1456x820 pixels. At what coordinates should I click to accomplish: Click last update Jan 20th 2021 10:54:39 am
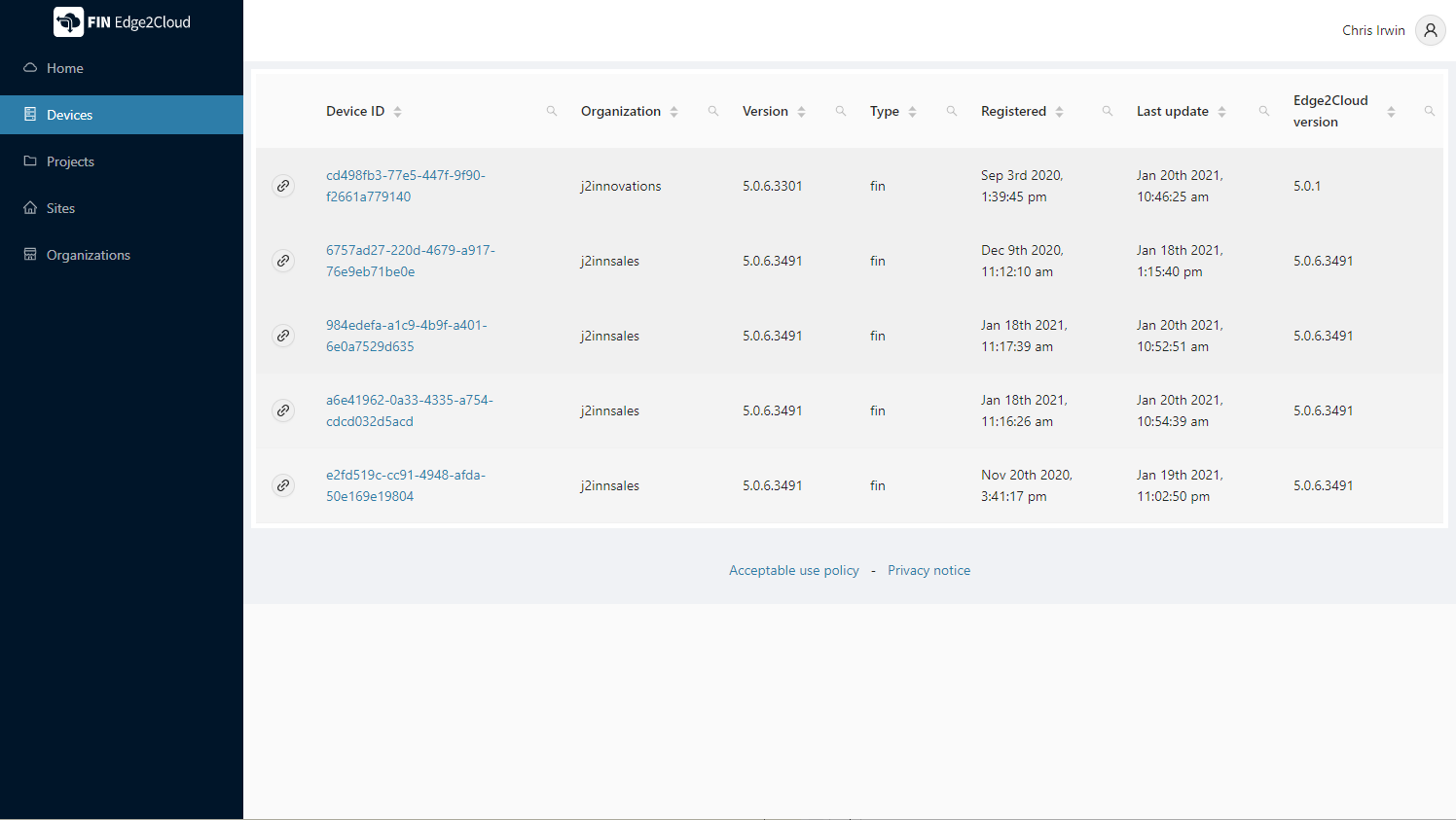click(1180, 410)
